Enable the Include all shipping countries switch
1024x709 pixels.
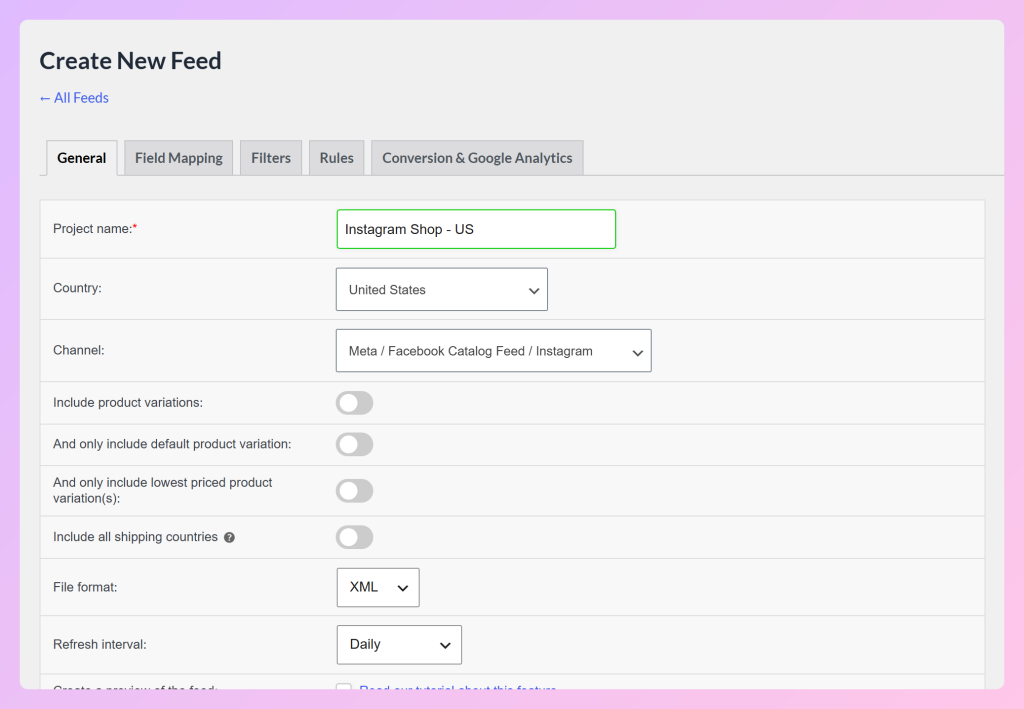pyautogui.click(x=355, y=537)
